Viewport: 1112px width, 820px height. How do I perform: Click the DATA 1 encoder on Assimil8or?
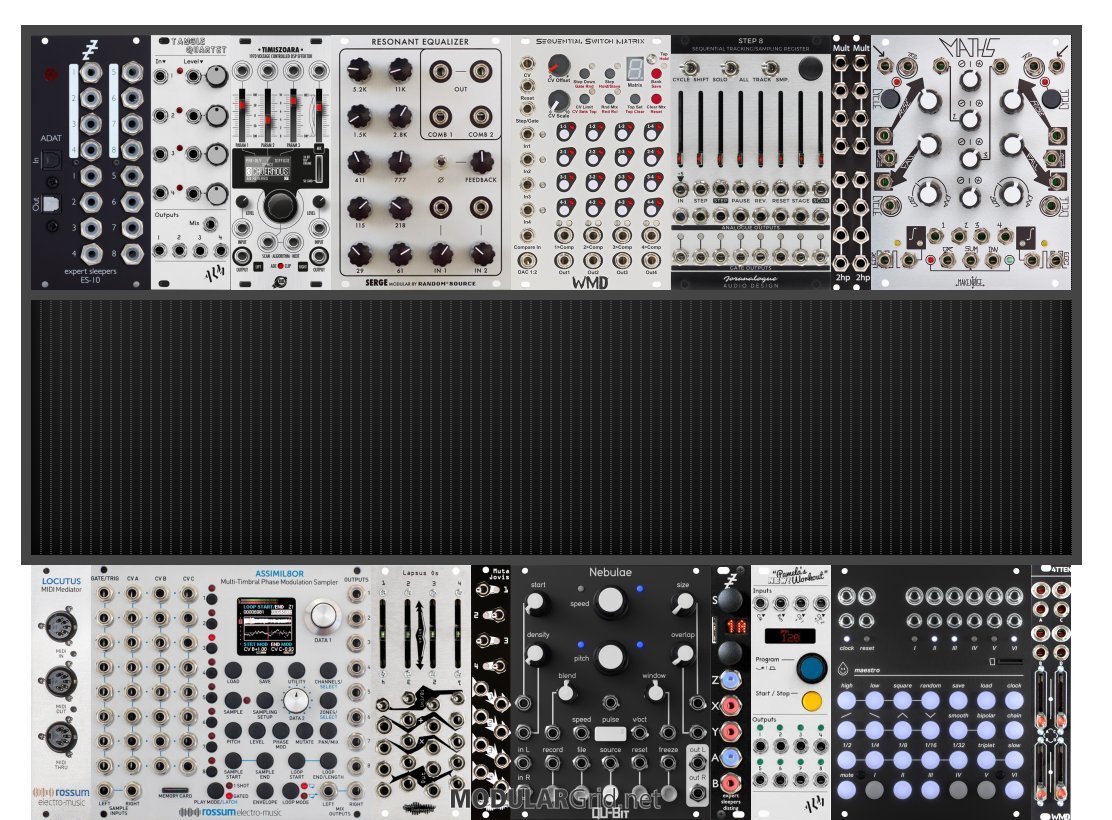(323, 616)
